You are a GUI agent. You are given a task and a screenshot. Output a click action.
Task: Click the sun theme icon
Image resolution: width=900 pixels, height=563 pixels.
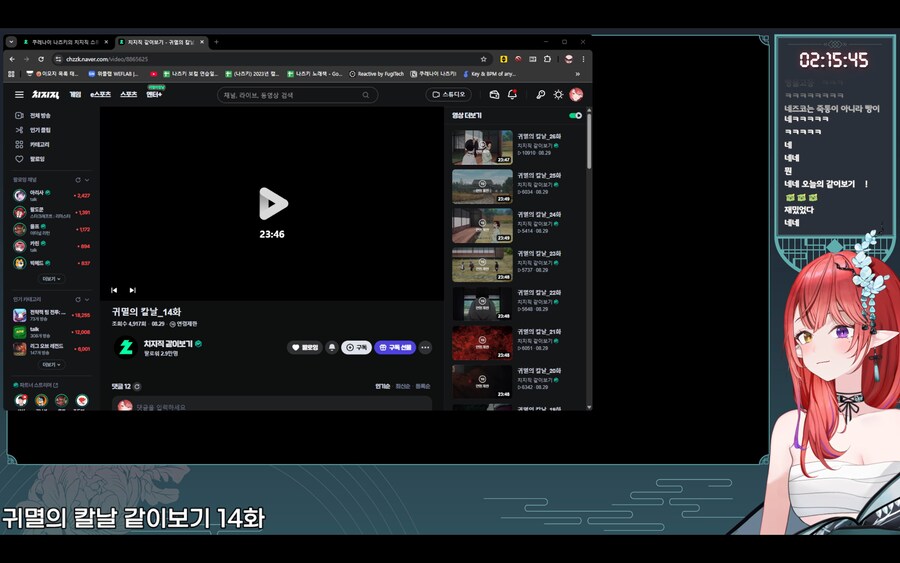click(558, 95)
